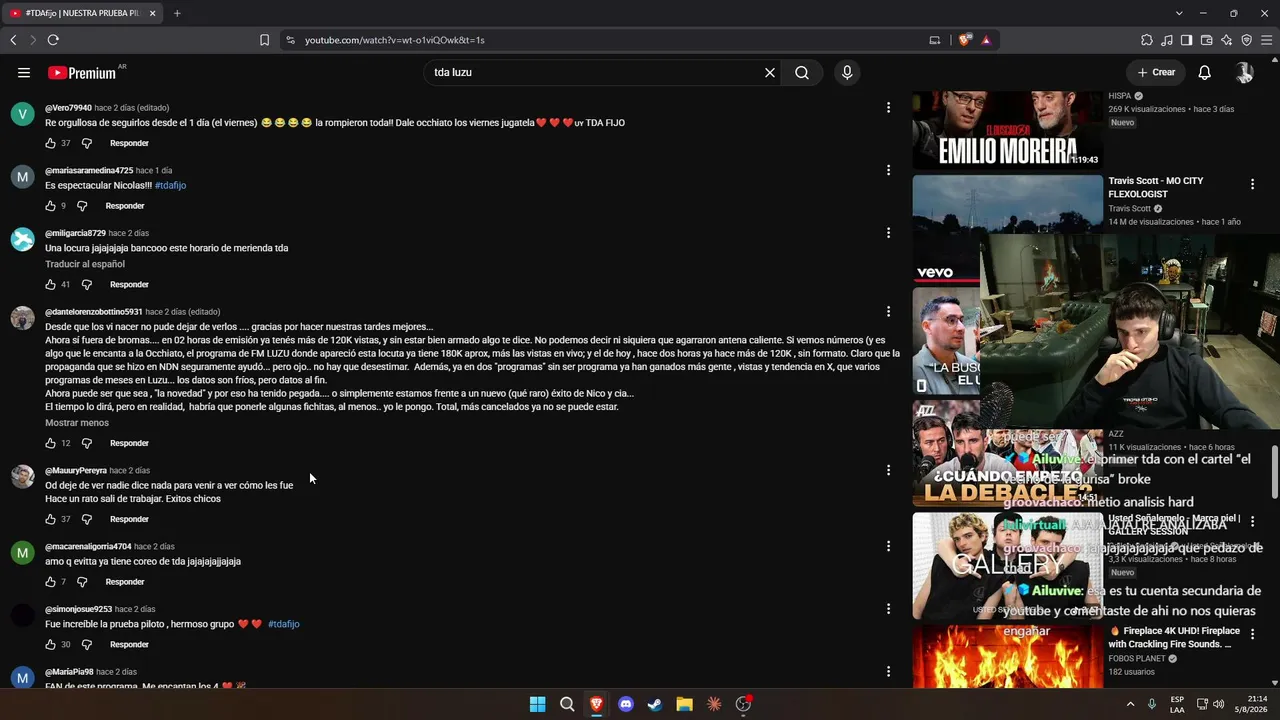Viewport: 1280px width, 720px height.
Task: Like @miligarcia8729's comment
Action: [x=50, y=285]
